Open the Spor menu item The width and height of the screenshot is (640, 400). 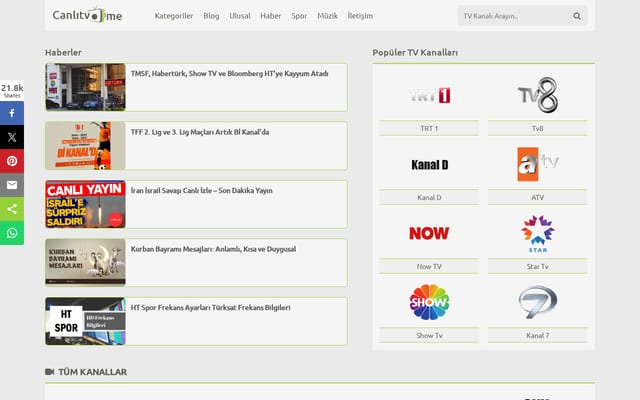[x=299, y=16]
